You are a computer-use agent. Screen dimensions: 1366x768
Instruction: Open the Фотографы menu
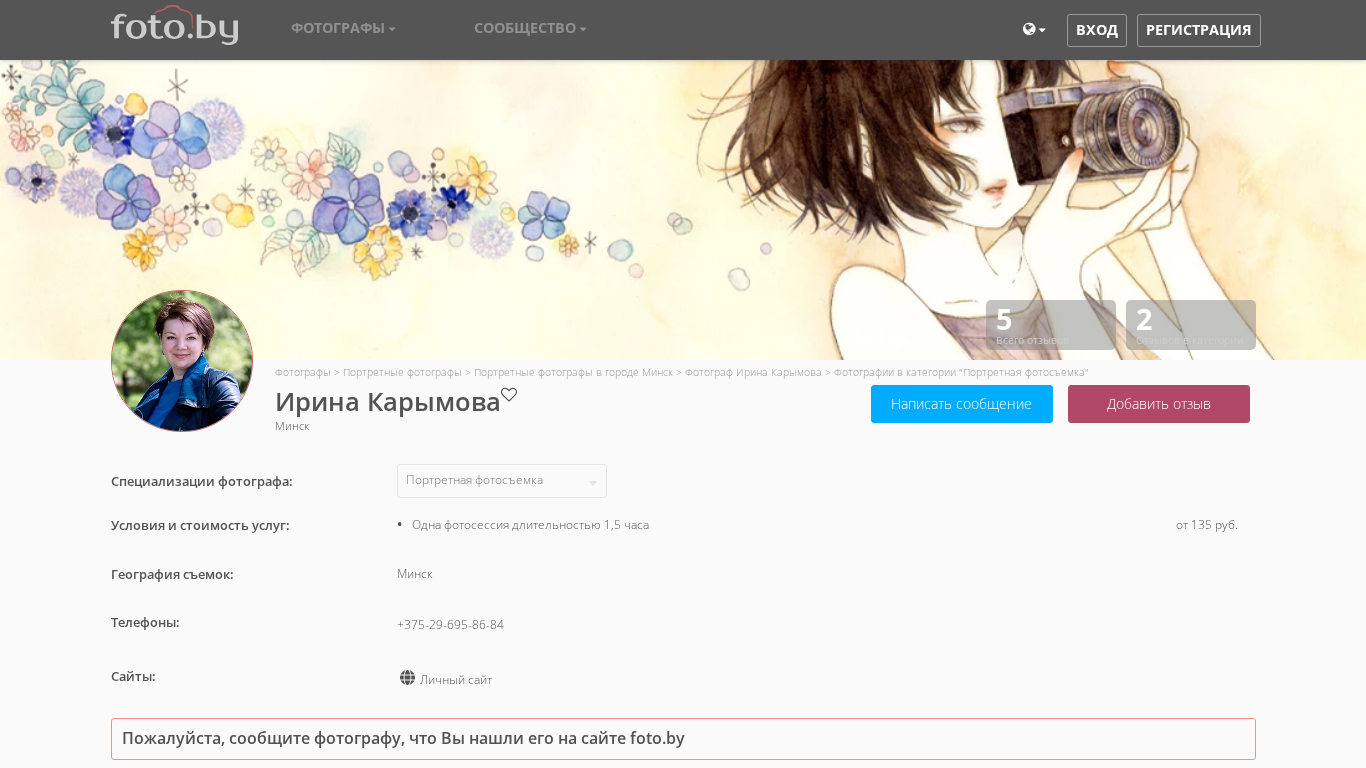(x=343, y=28)
